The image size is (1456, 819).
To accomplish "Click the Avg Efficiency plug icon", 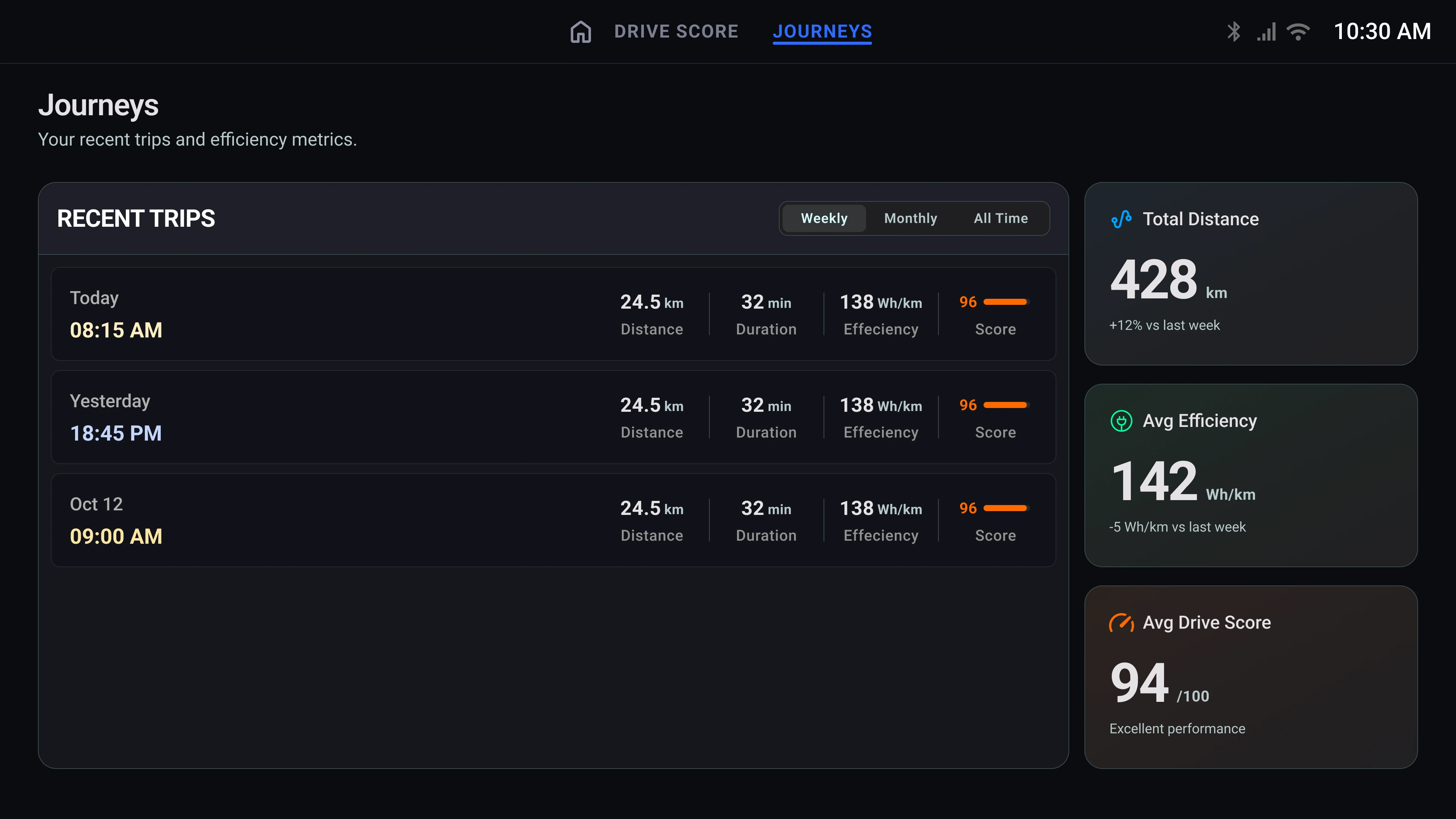I will 1122,420.
